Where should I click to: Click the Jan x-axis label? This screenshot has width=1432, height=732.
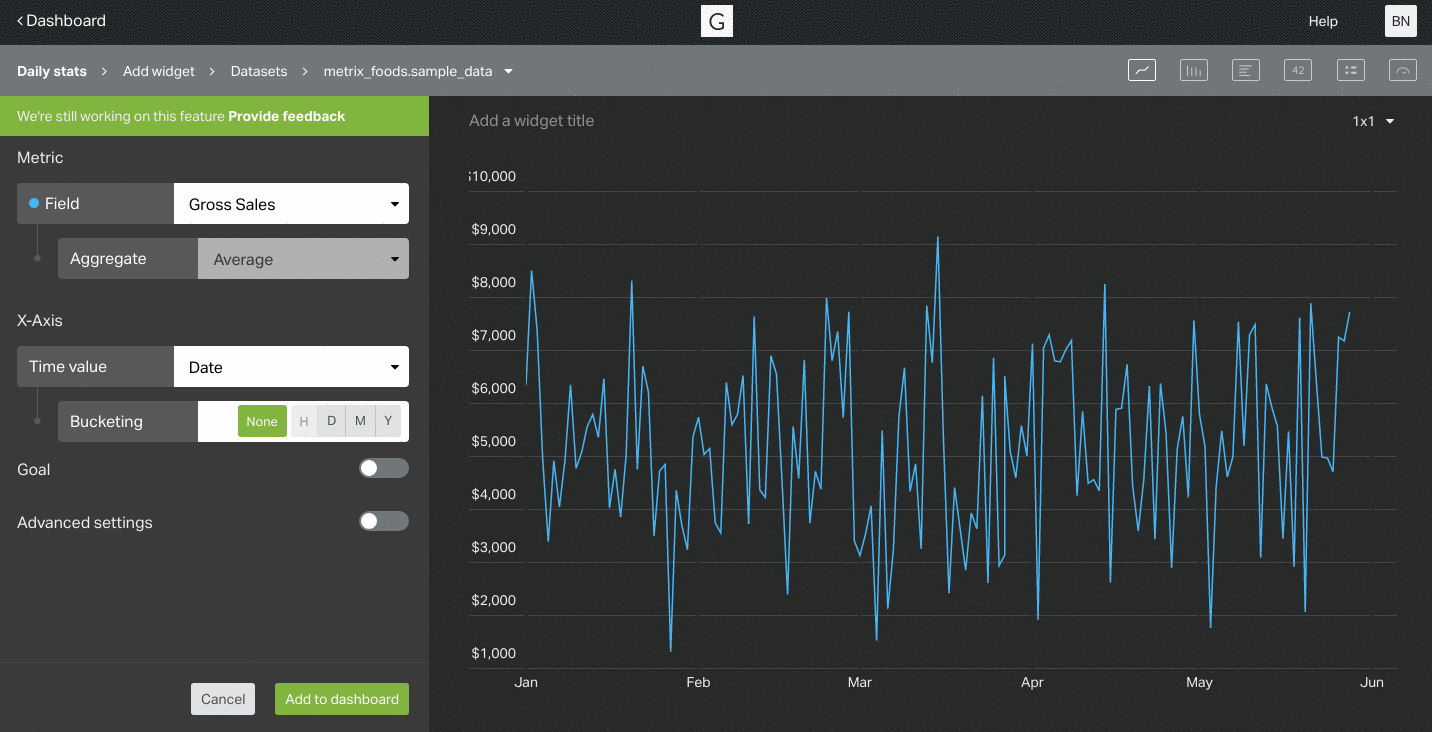[526, 682]
